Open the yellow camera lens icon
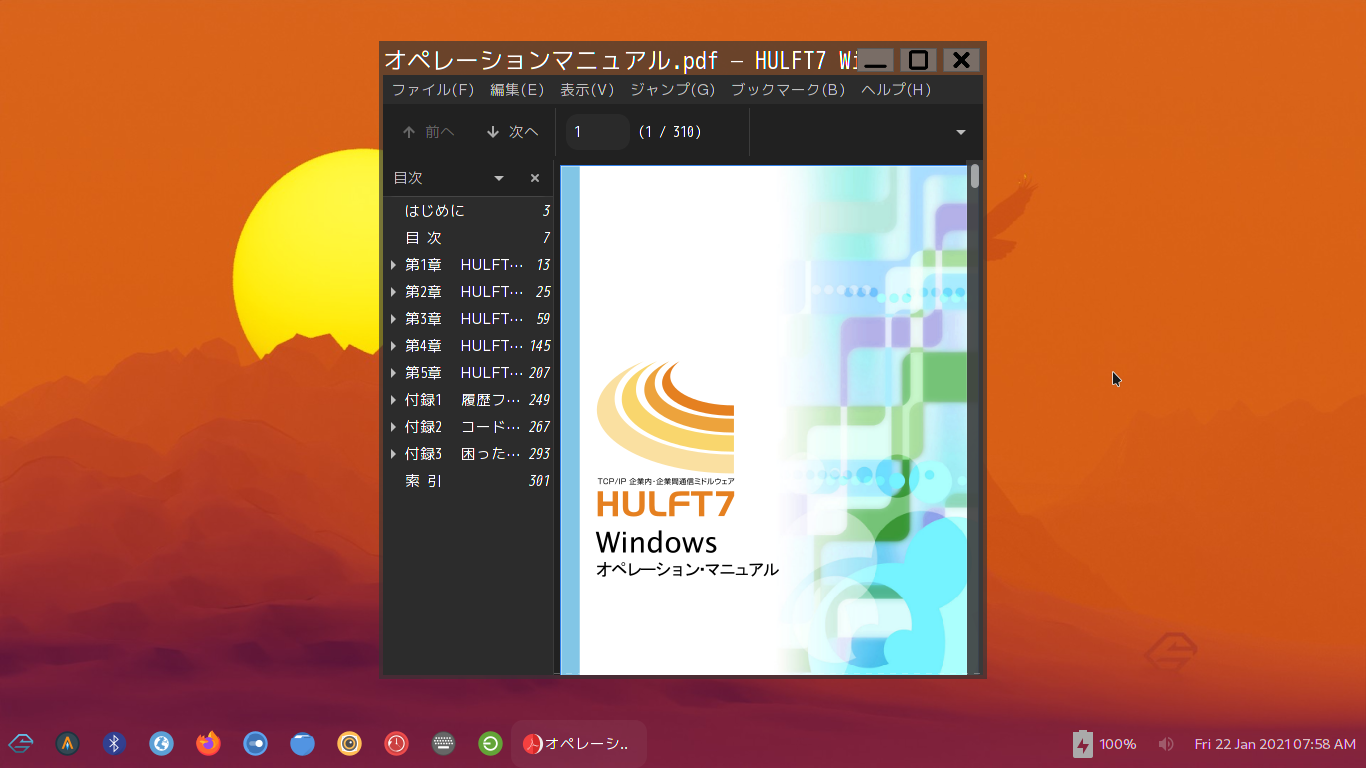Image resolution: width=1366 pixels, height=768 pixels. (x=349, y=743)
